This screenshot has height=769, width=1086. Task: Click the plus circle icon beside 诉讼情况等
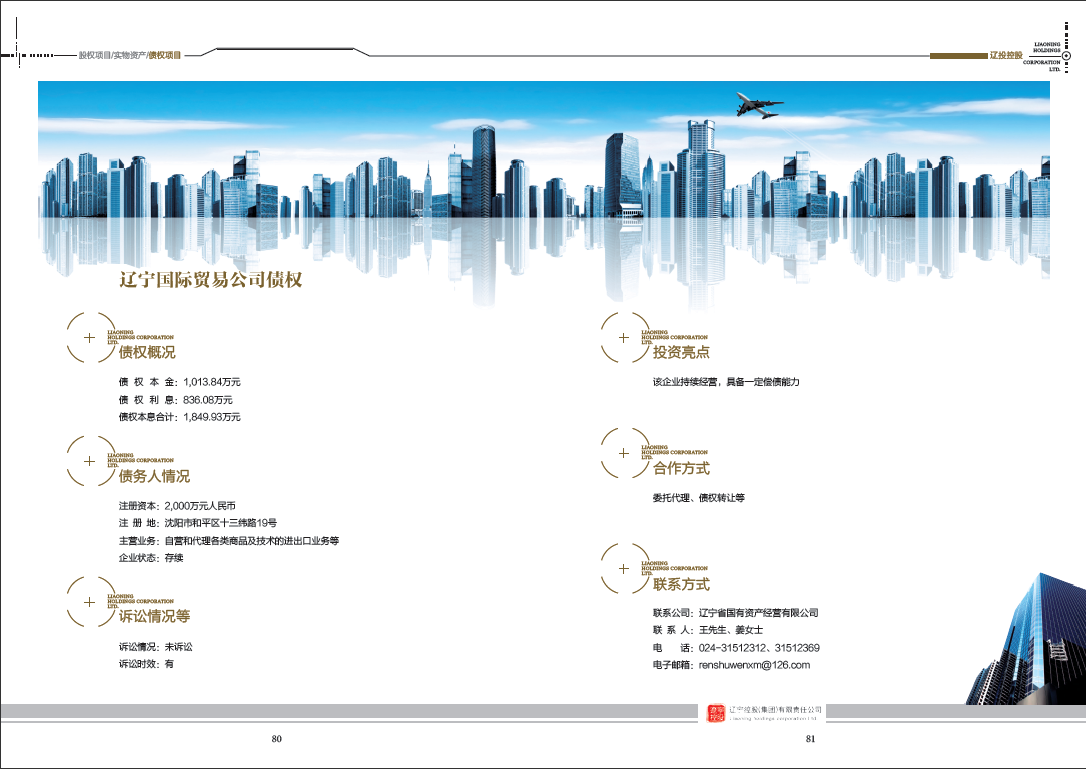(90, 601)
